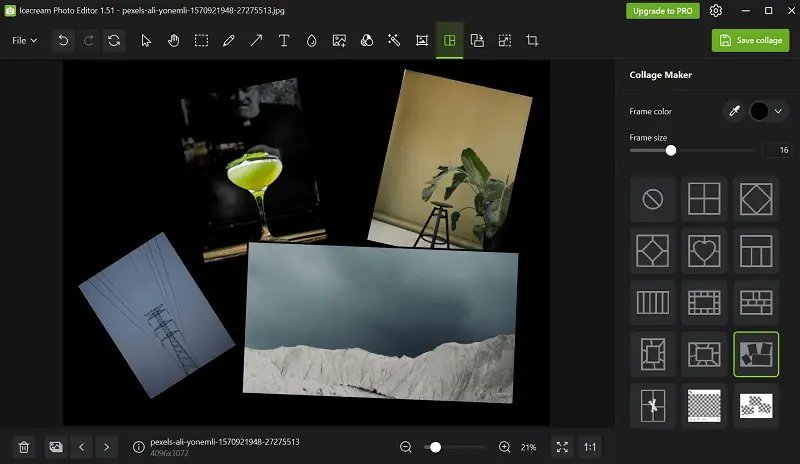Screen dimensions: 800x464
Task: Open settings gear icon
Action: [716, 11]
